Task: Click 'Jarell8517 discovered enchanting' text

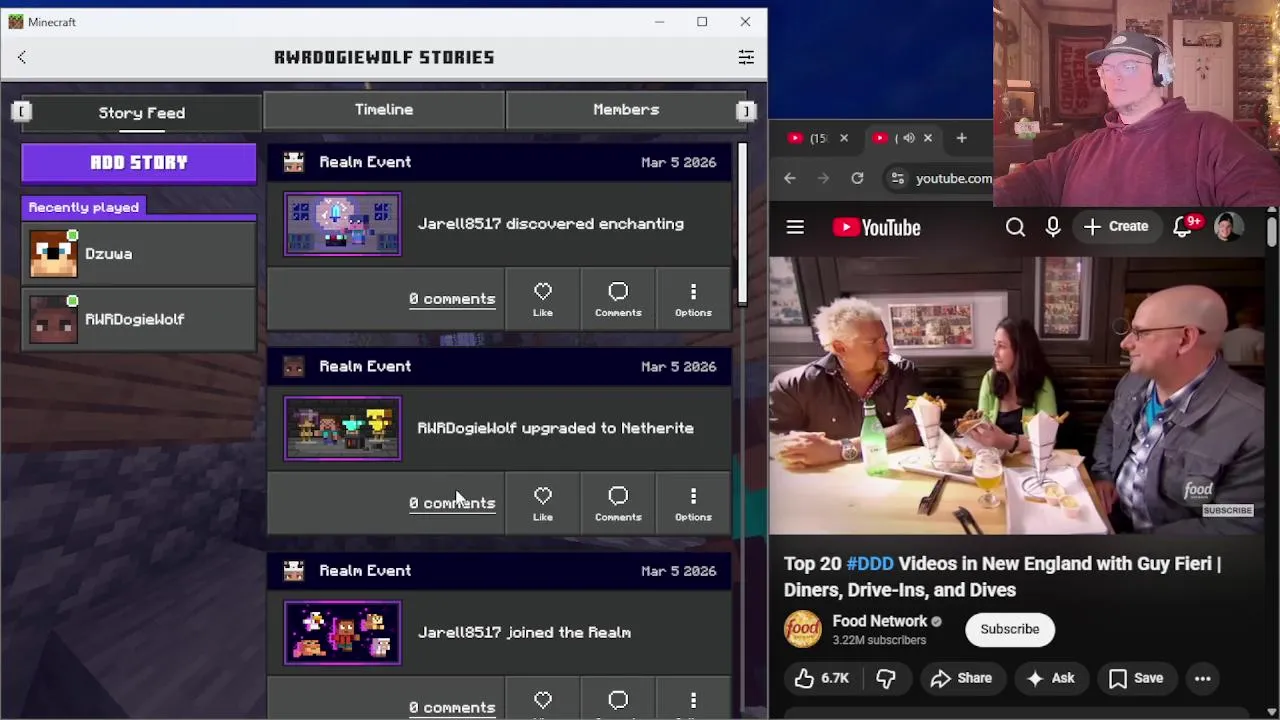Action: tap(550, 224)
